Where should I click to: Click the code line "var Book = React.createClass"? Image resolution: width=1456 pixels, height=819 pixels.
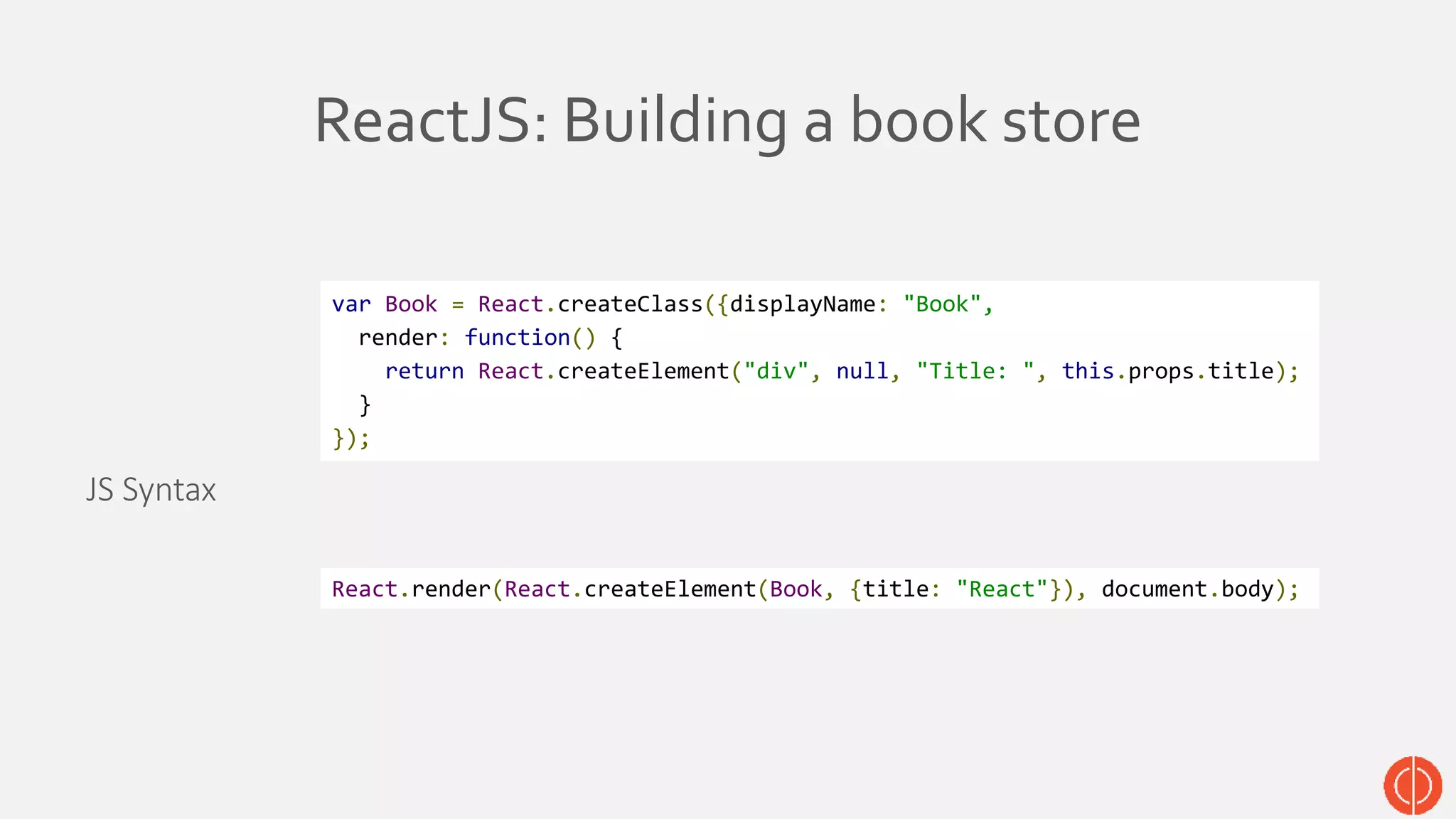(662, 304)
